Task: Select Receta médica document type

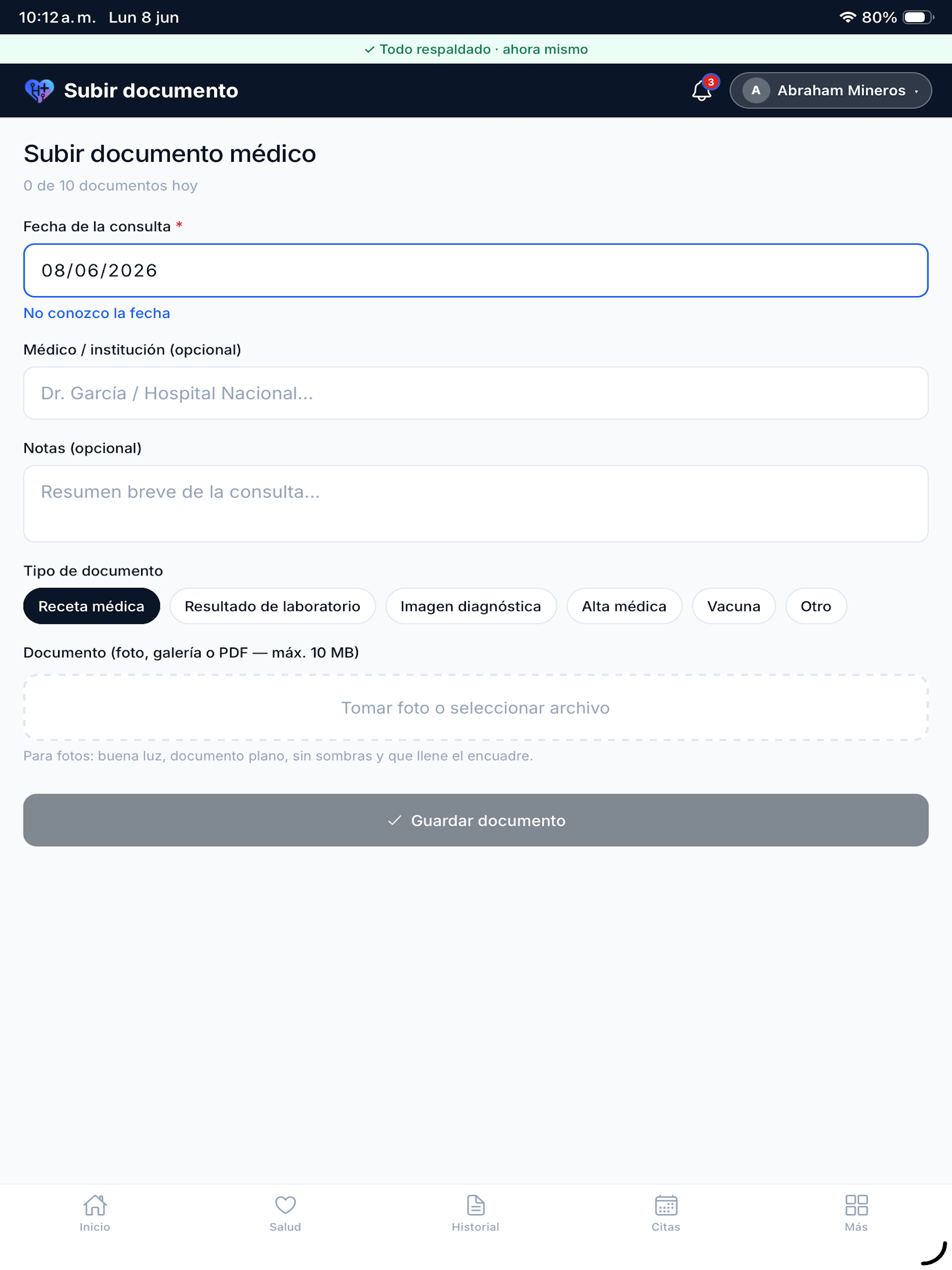Action: tap(92, 606)
